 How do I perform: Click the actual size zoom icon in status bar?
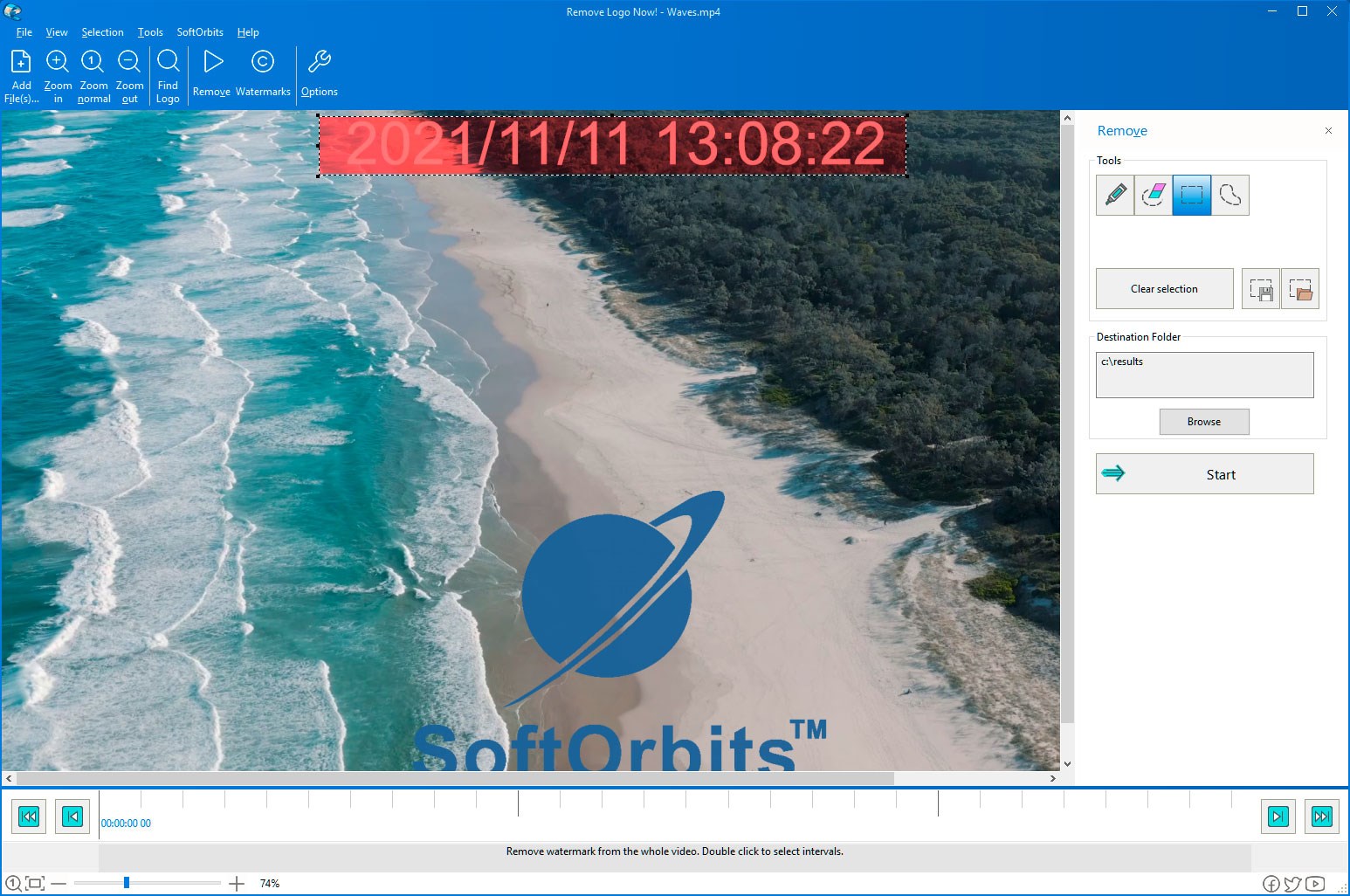13,883
